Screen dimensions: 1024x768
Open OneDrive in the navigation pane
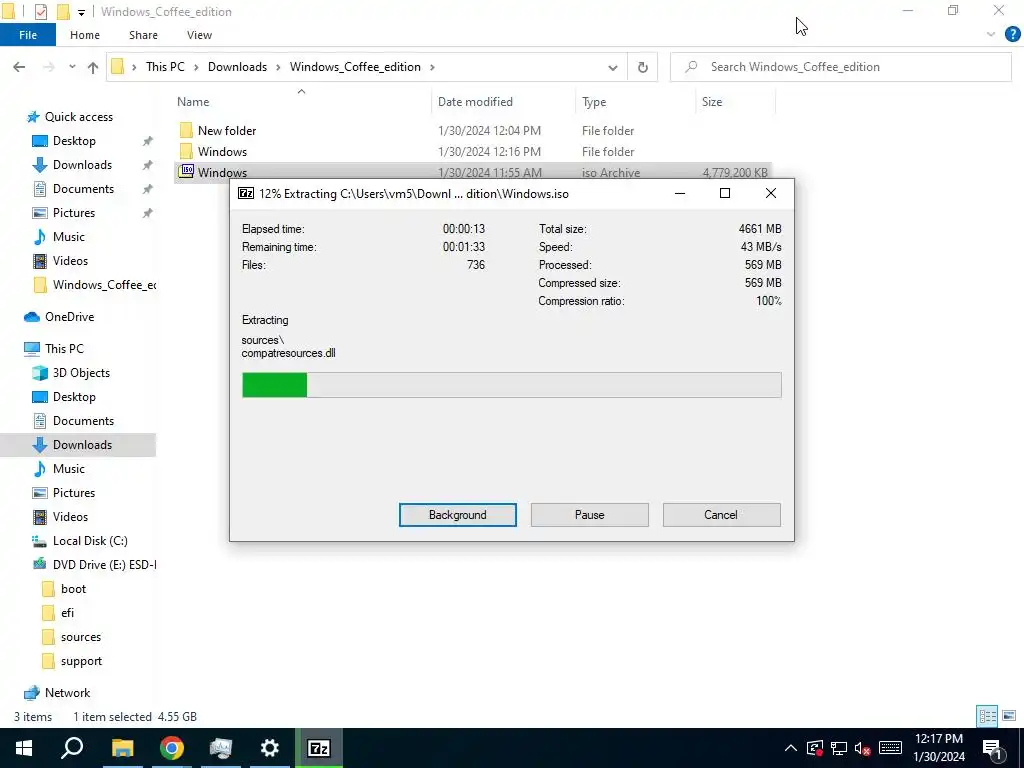69,317
